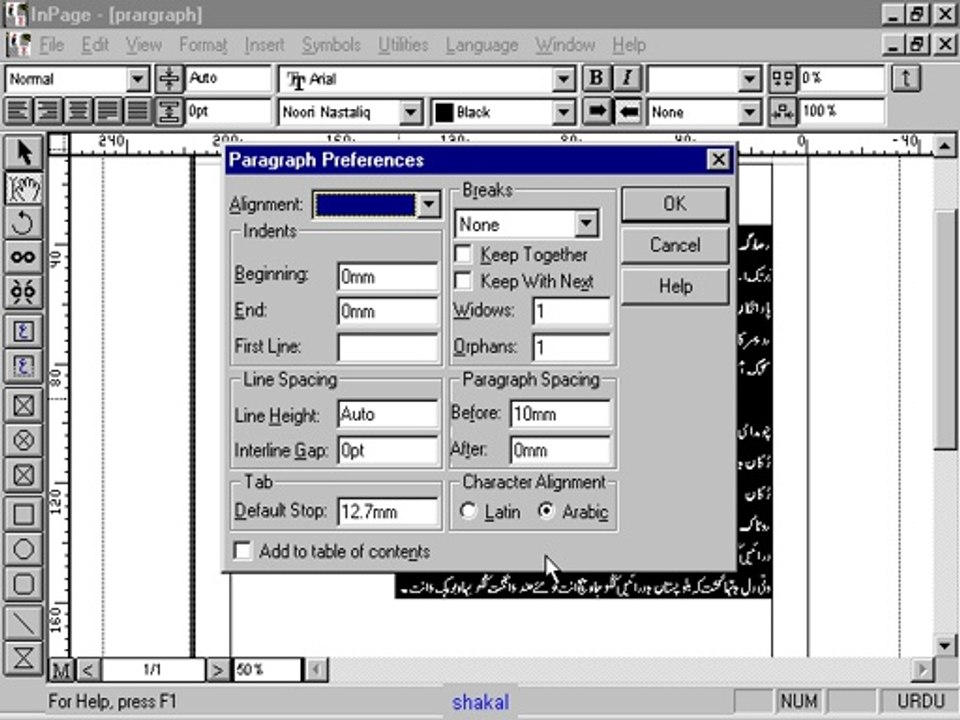Go to previous page arrow button

pos(88,670)
